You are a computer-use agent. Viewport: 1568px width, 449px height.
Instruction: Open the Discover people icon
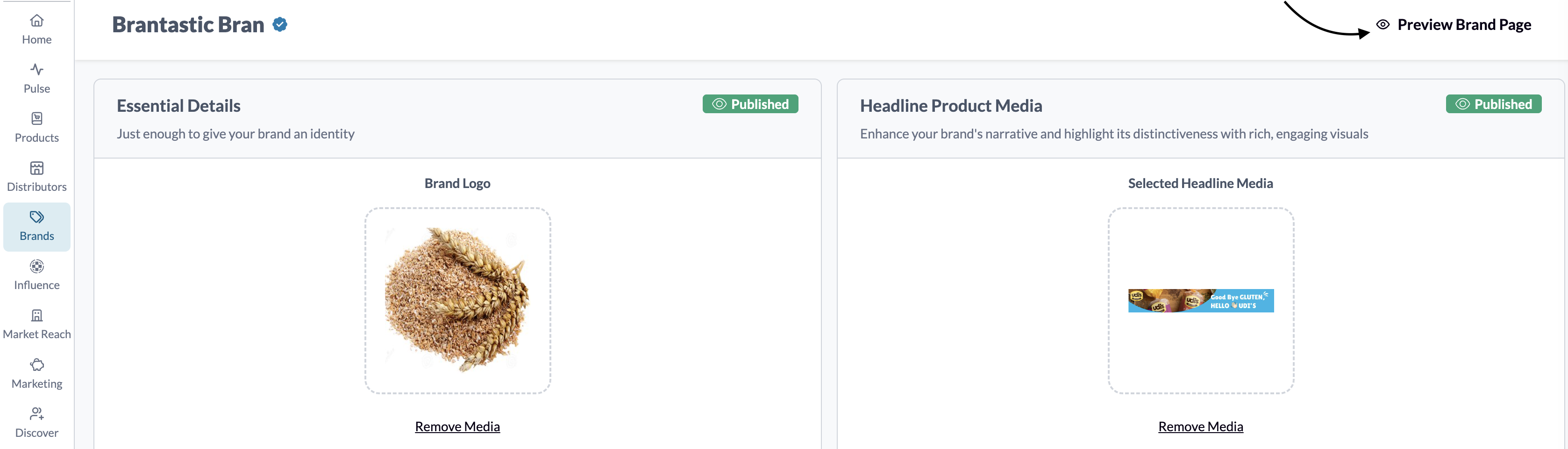36,413
